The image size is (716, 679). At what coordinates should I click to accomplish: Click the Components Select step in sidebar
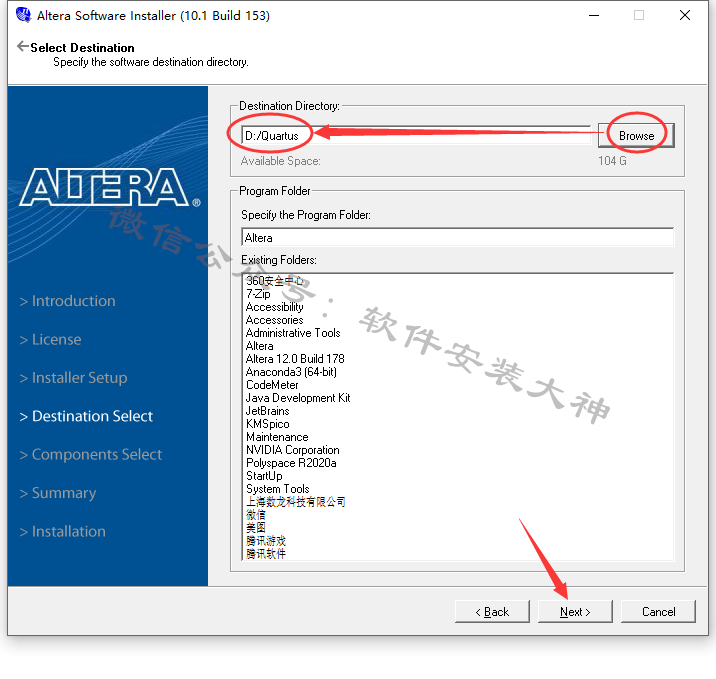[91, 455]
